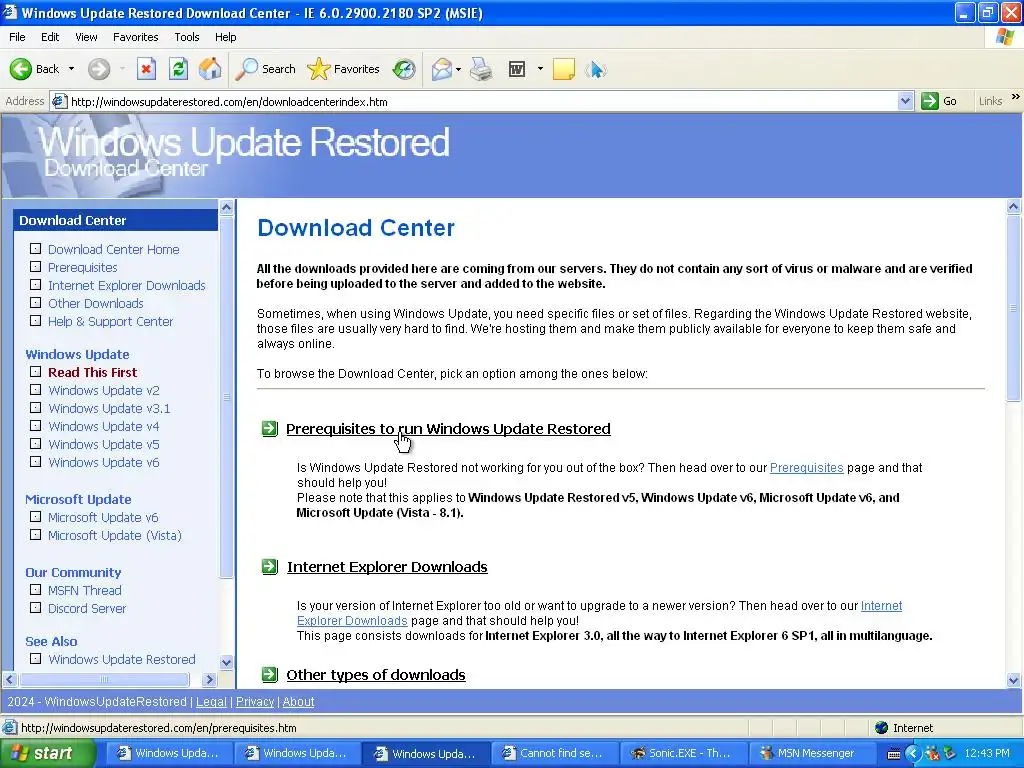The height and width of the screenshot is (768, 1024).
Task: Click main page scroll down arrow
Action: (1013, 680)
